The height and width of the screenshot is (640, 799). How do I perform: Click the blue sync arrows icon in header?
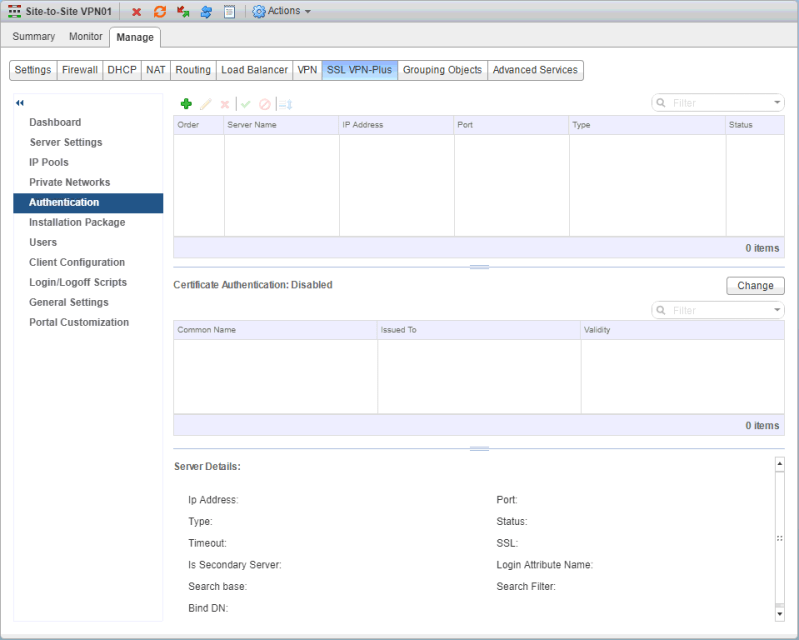206,12
